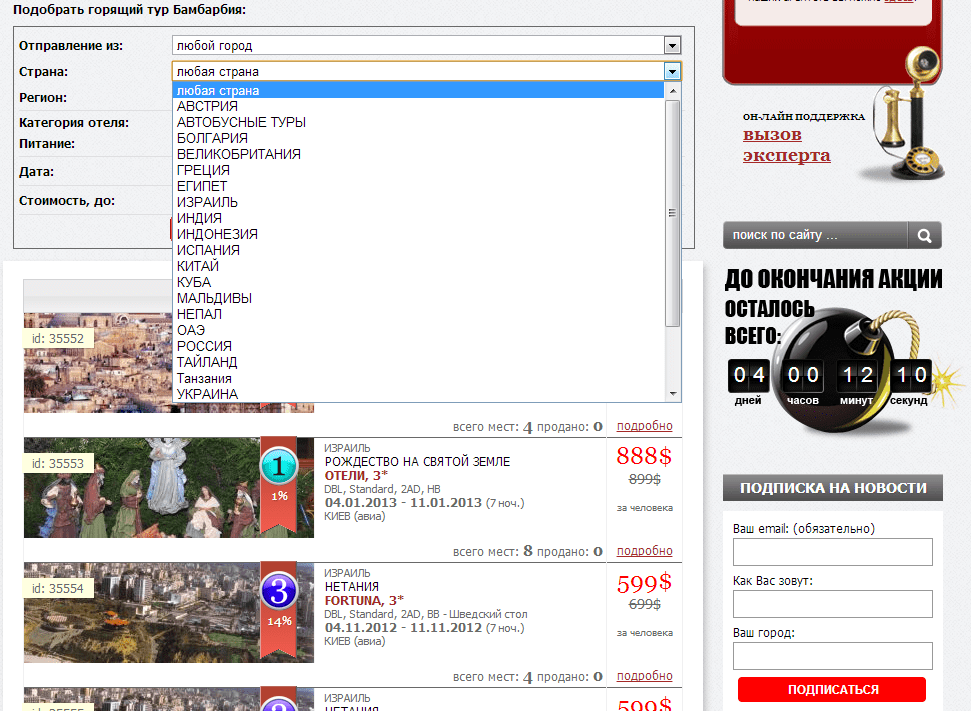This screenshot has width=971, height=711.
Task: Pick 'БОЛГАРИЯ' from the country list
Action: [x=418, y=139]
